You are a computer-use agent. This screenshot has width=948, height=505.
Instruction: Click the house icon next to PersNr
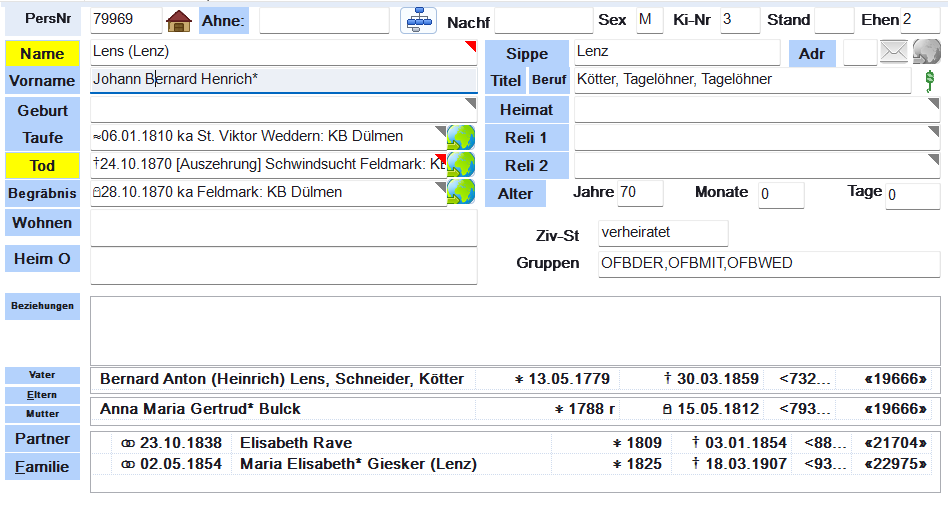pos(179,21)
